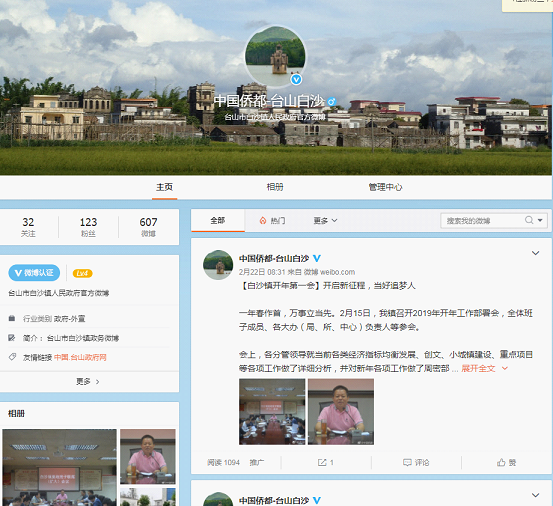Click the 简介 edit note icon

click(x=12, y=338)
